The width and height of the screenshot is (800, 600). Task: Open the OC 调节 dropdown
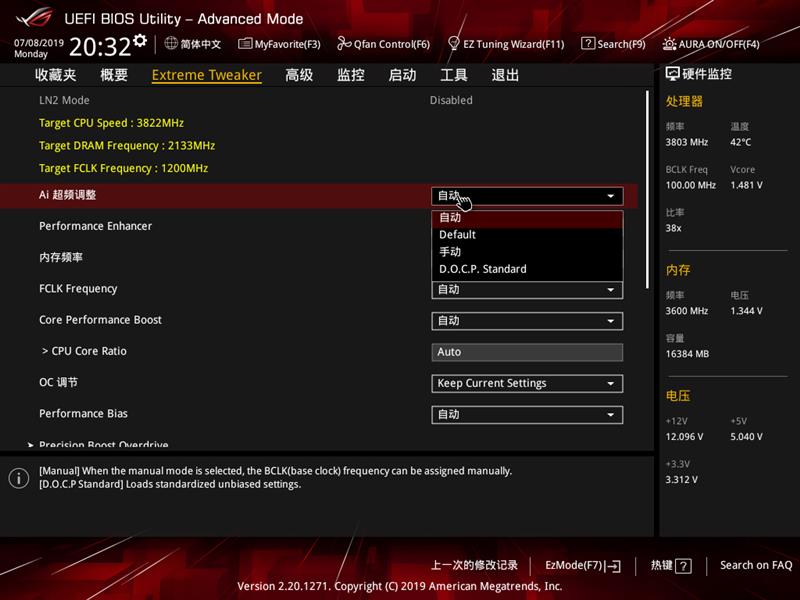click(527, 383)
